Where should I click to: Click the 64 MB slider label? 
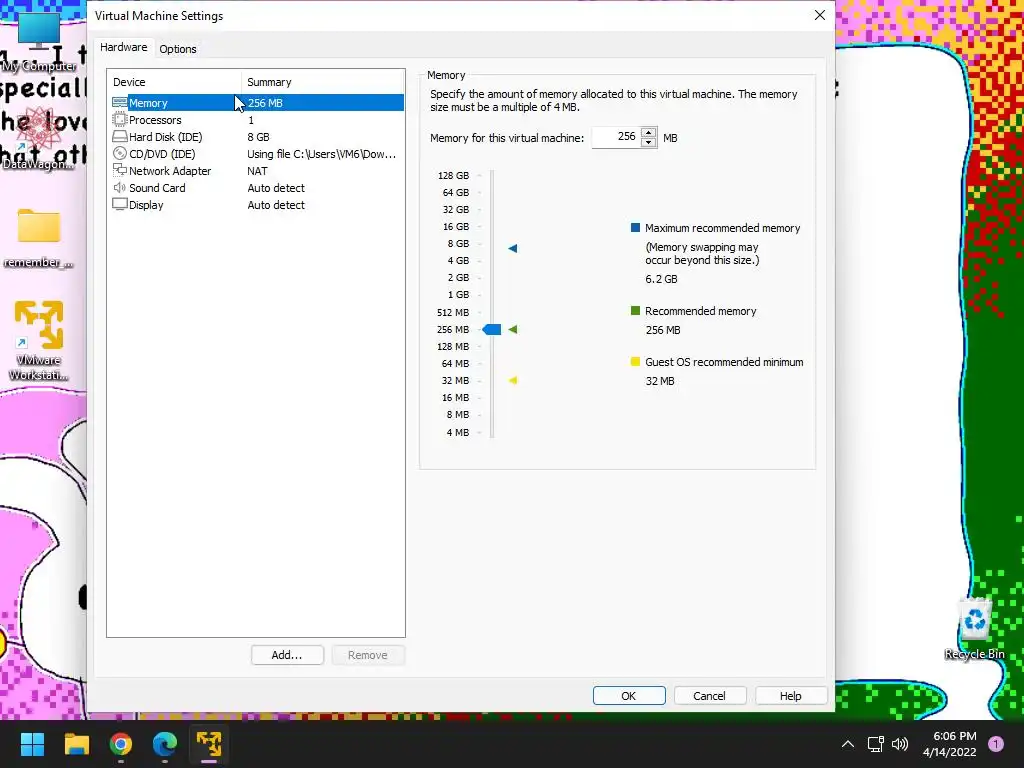click(x=455, y=363)
